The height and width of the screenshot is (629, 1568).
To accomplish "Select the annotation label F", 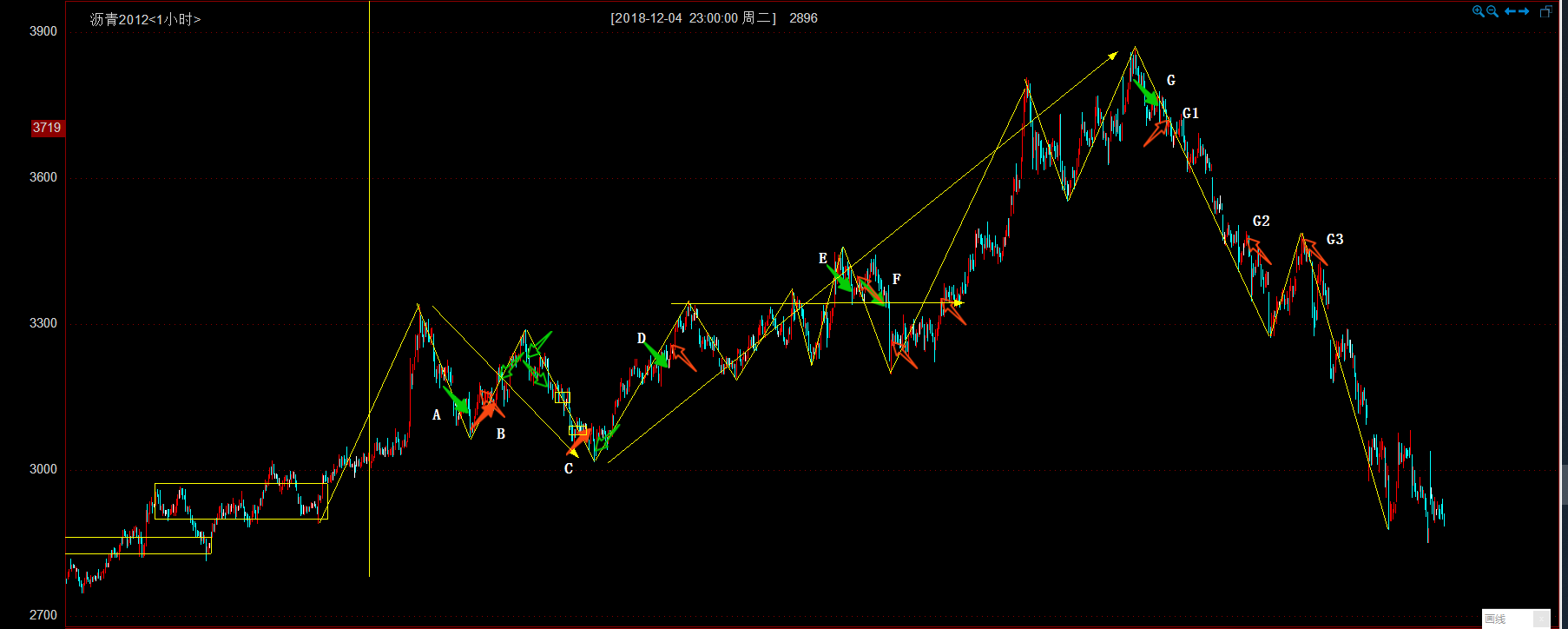I will point(897,279).
